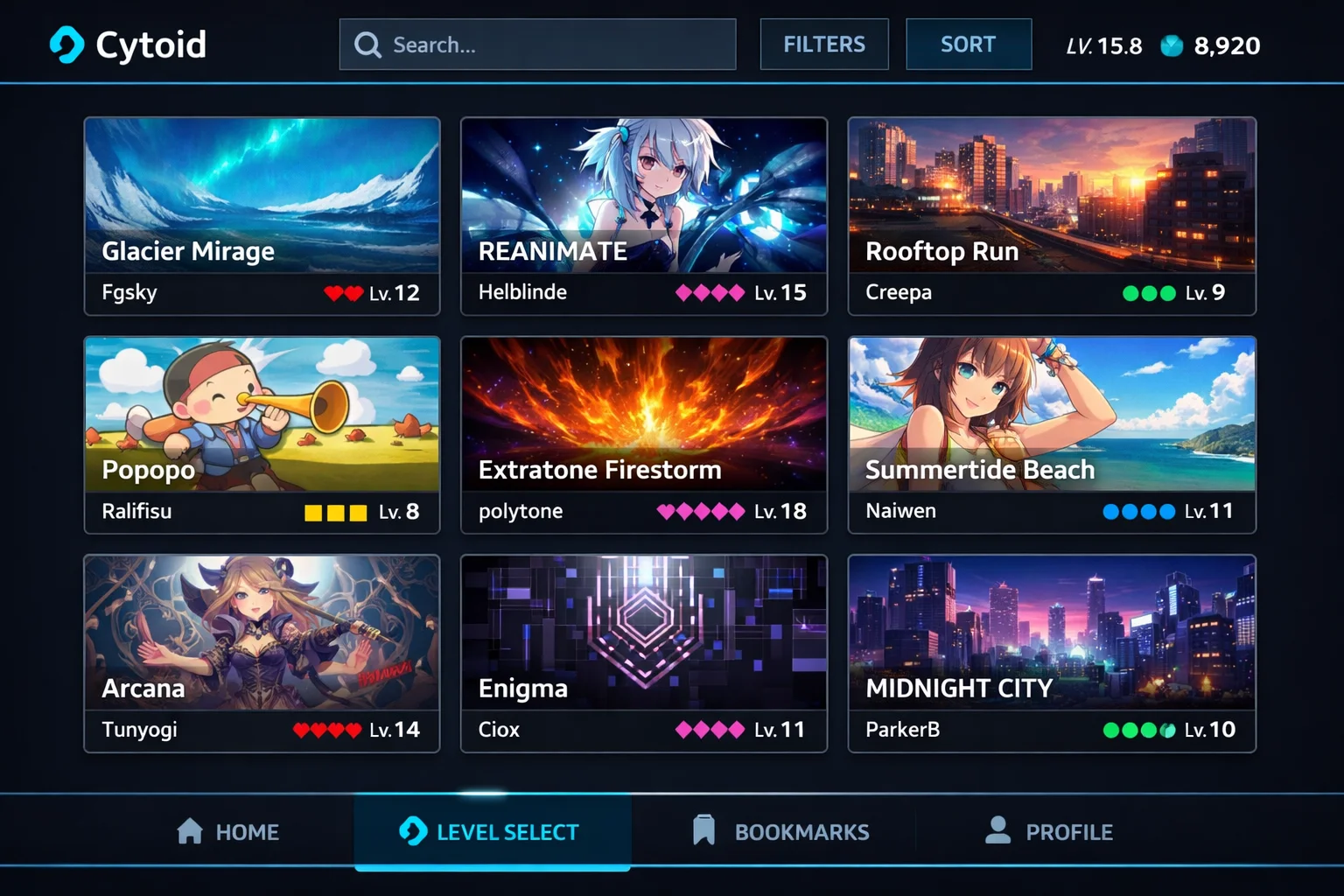
Task: Click Popopo's yellow squares difficulty icons
Action: pos(336,513)
